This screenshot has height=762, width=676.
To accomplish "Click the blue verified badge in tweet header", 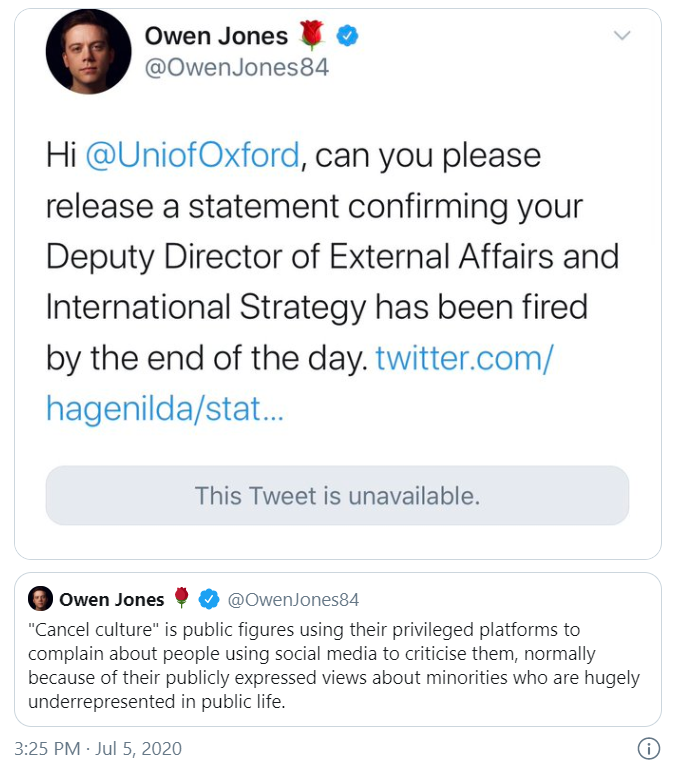I will click(x=346, y=37).
